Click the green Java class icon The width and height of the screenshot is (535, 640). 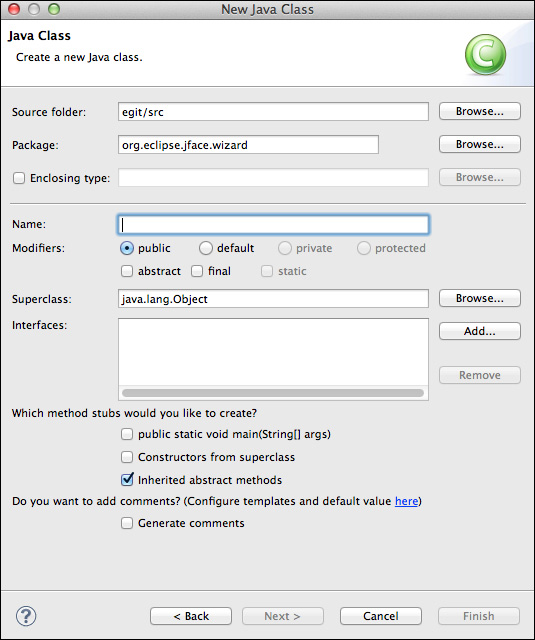point(485,54)
